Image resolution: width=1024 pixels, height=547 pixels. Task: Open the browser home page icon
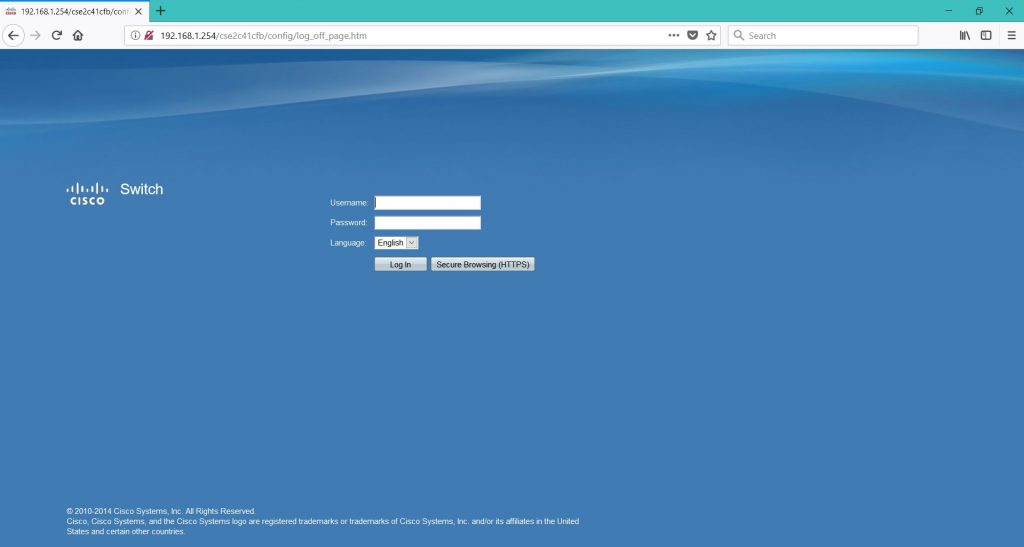[x=78, y=35]
